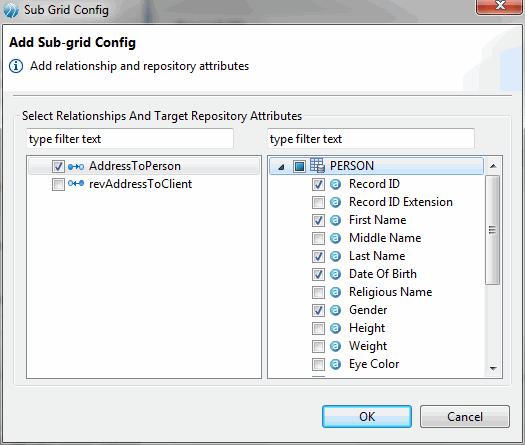
Task: Click the attribute icon beside Record ID
Action: [x=335, y=184]
